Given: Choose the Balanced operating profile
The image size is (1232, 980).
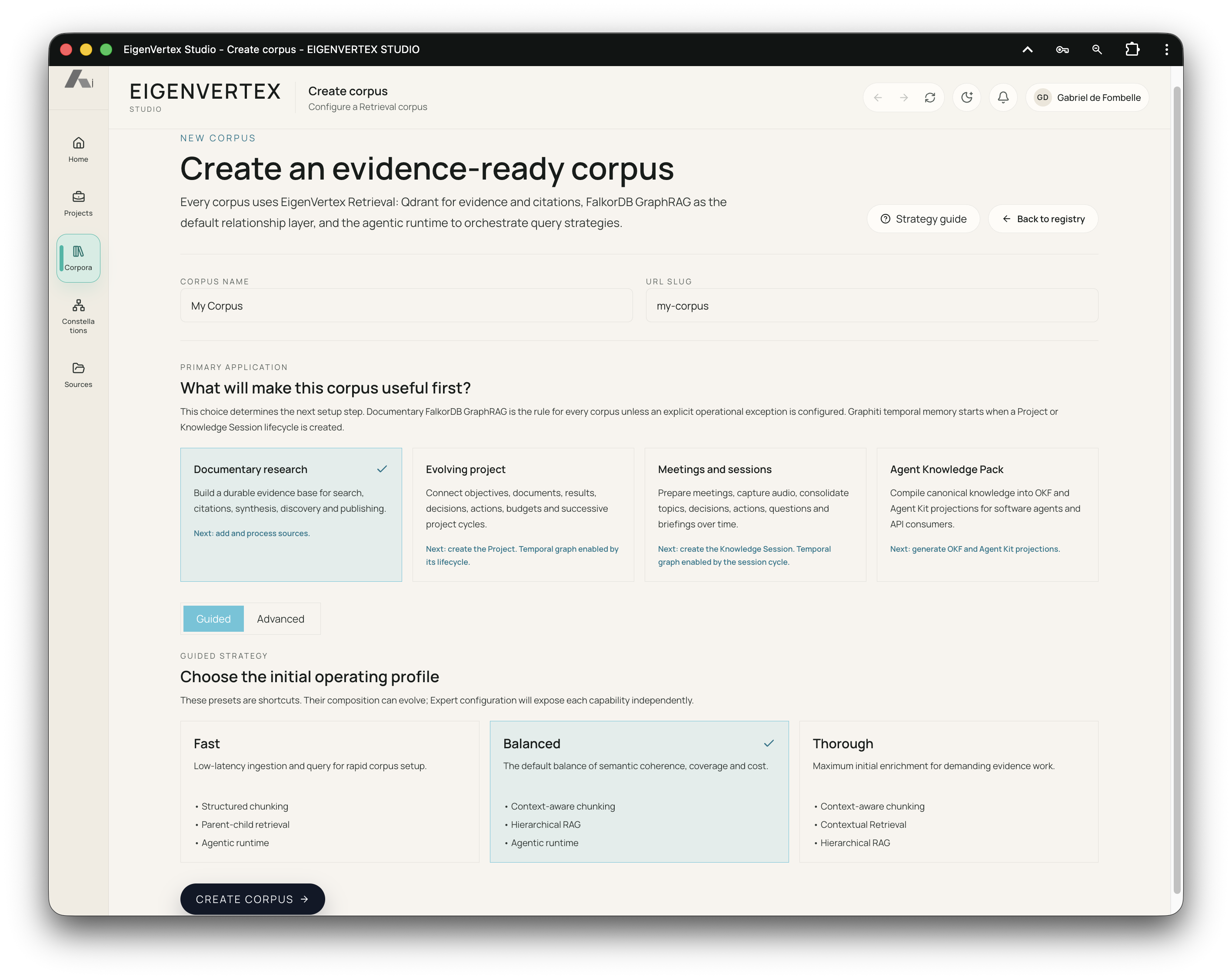Looking at the screenshot, I should pyautogui.click(x=639, y=791).
